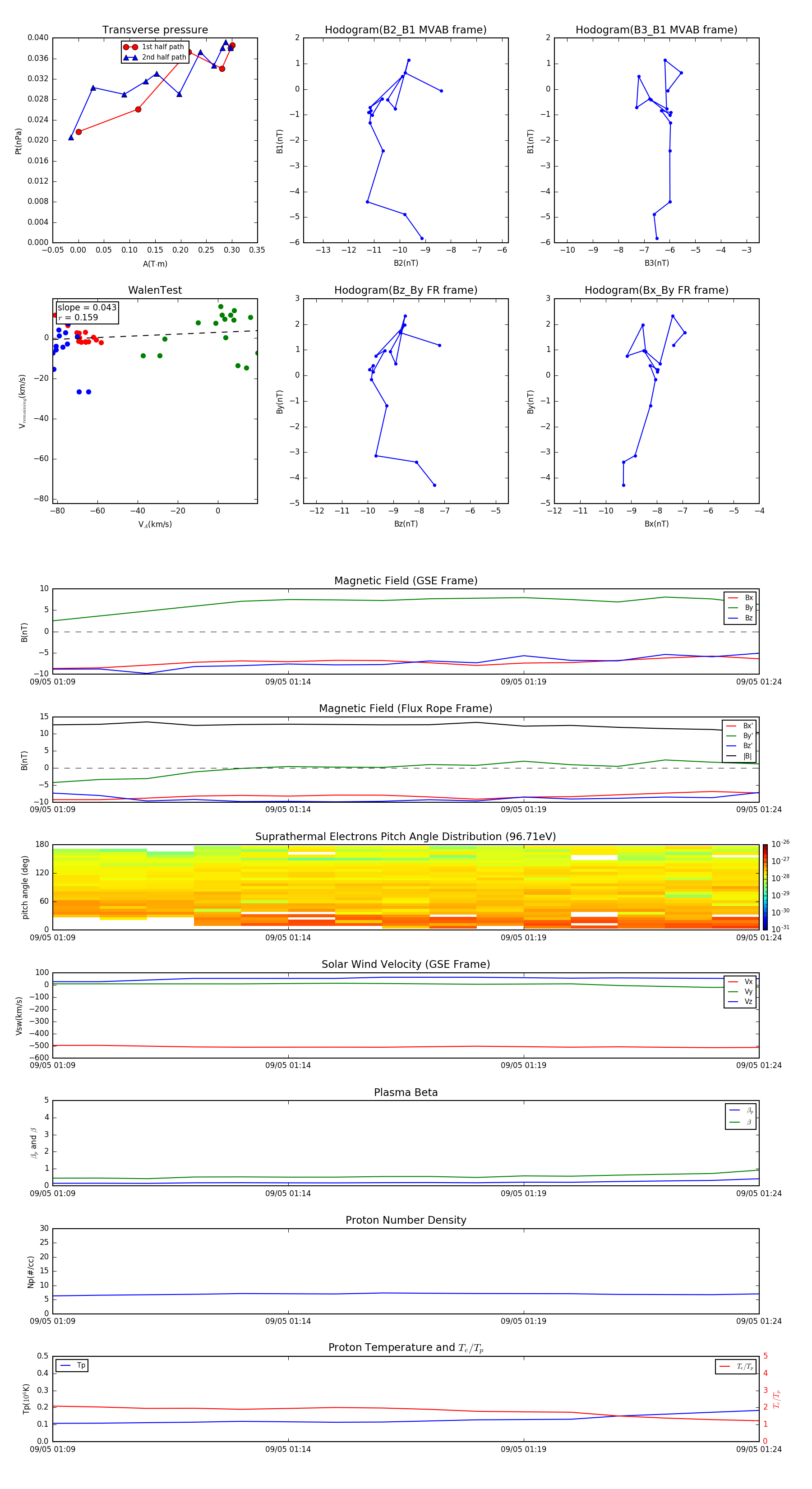Click the "Hodogram(Bz_By FR frame)" title
This screenshot has width=812, height=1489.
406,290
